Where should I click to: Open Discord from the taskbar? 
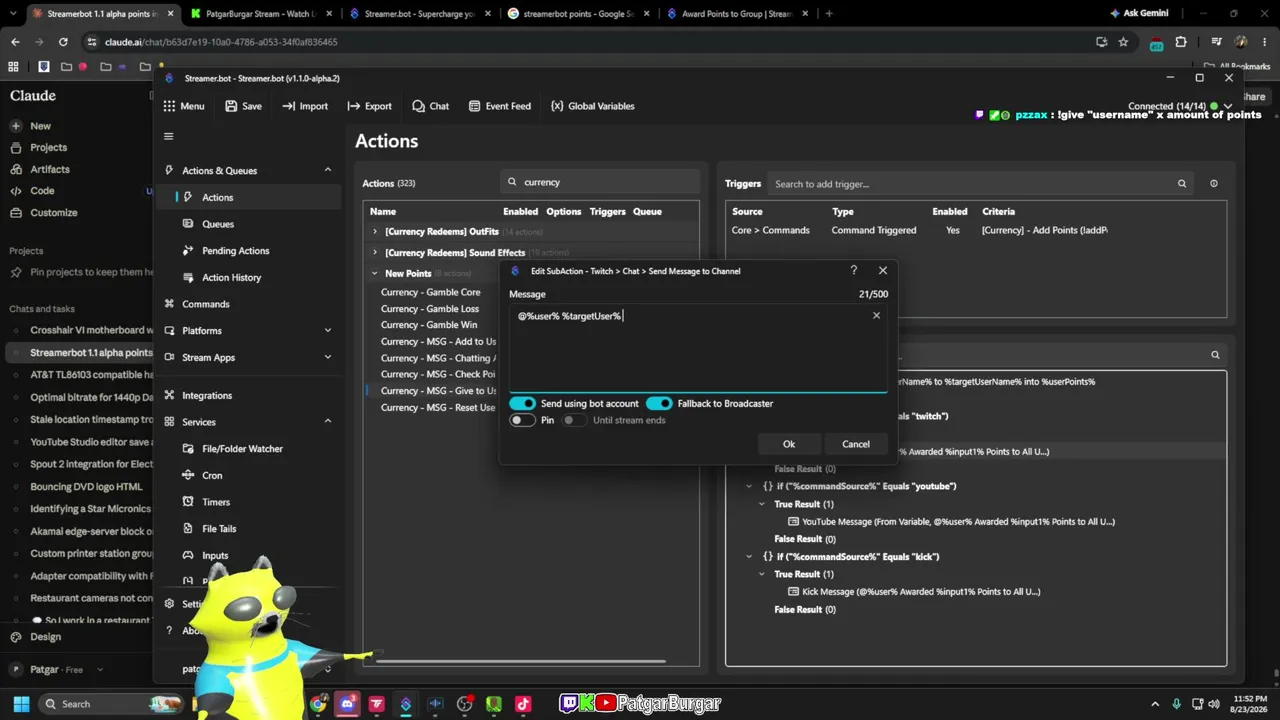[347, 704]
